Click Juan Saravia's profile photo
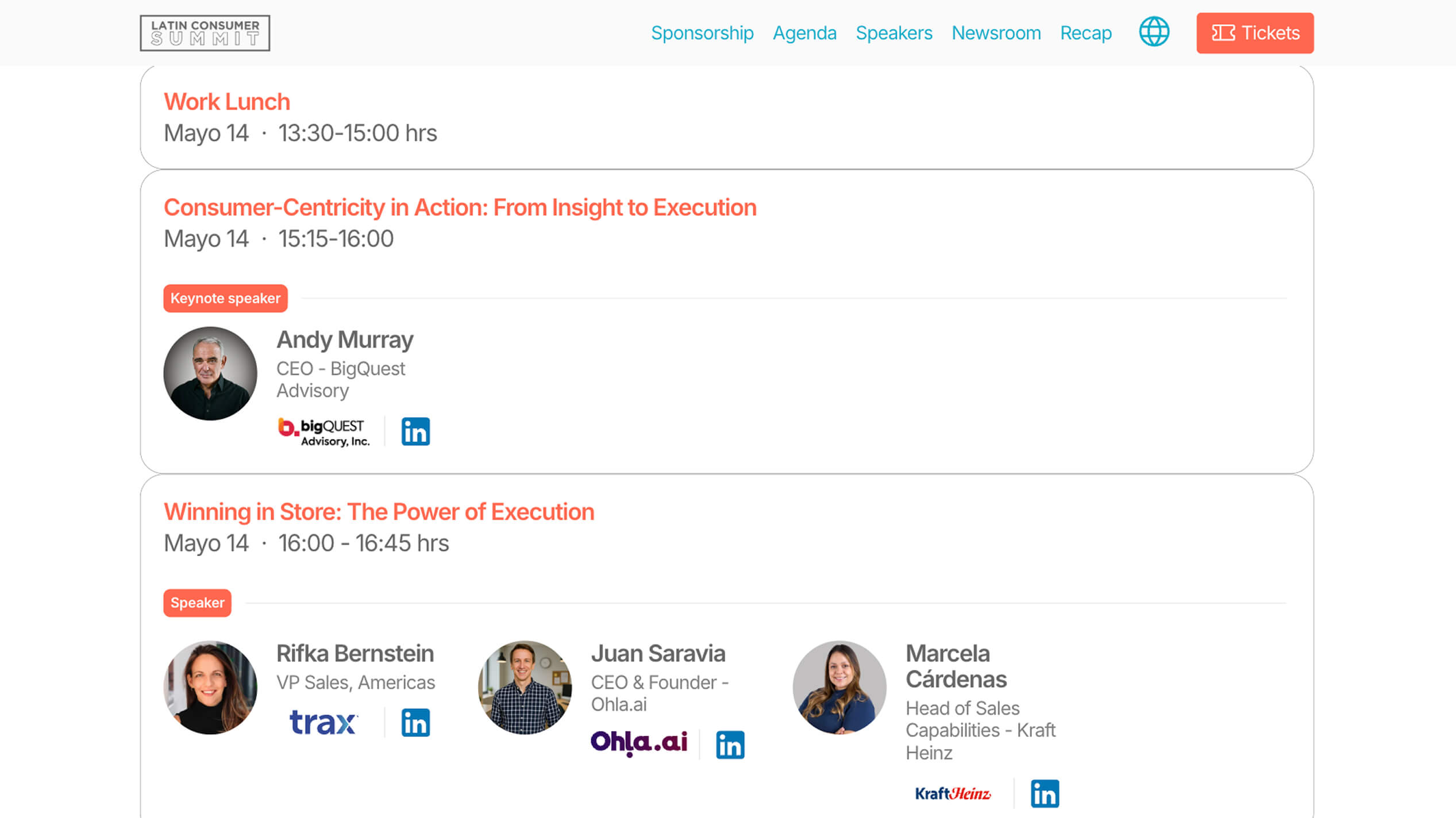1456x818 pixels. [525, 688]
